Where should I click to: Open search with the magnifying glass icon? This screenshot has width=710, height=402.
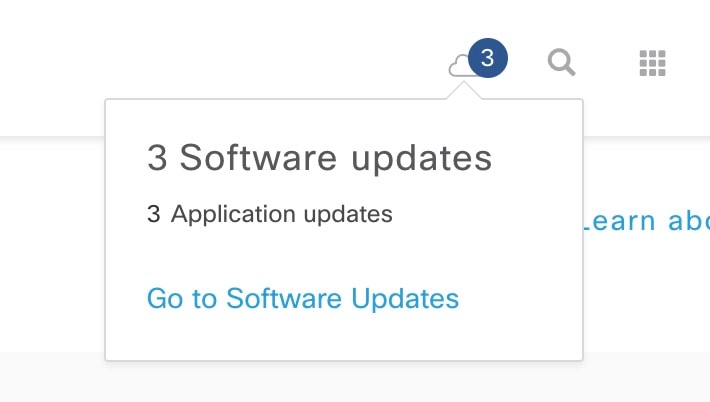pos(561,62)
